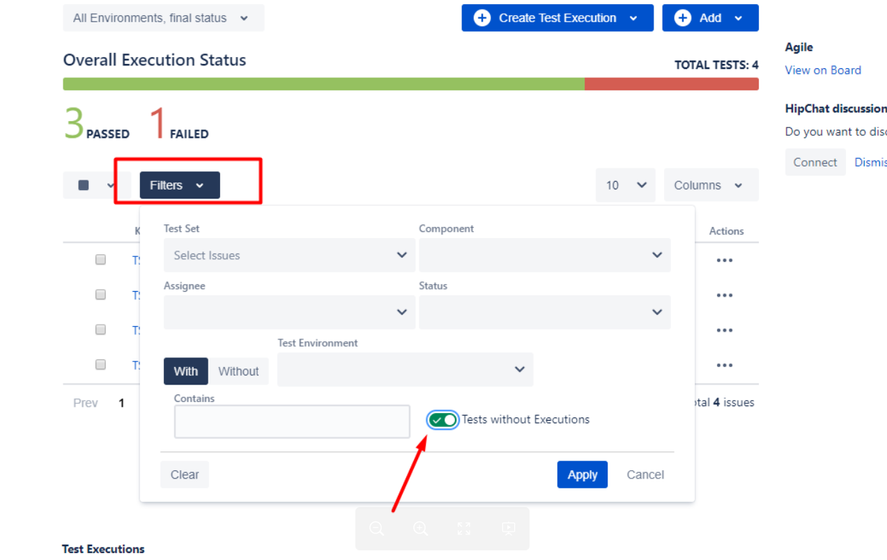Click the zoom in magnifier icon
887x560 pixels.
[x=420, y=529]
